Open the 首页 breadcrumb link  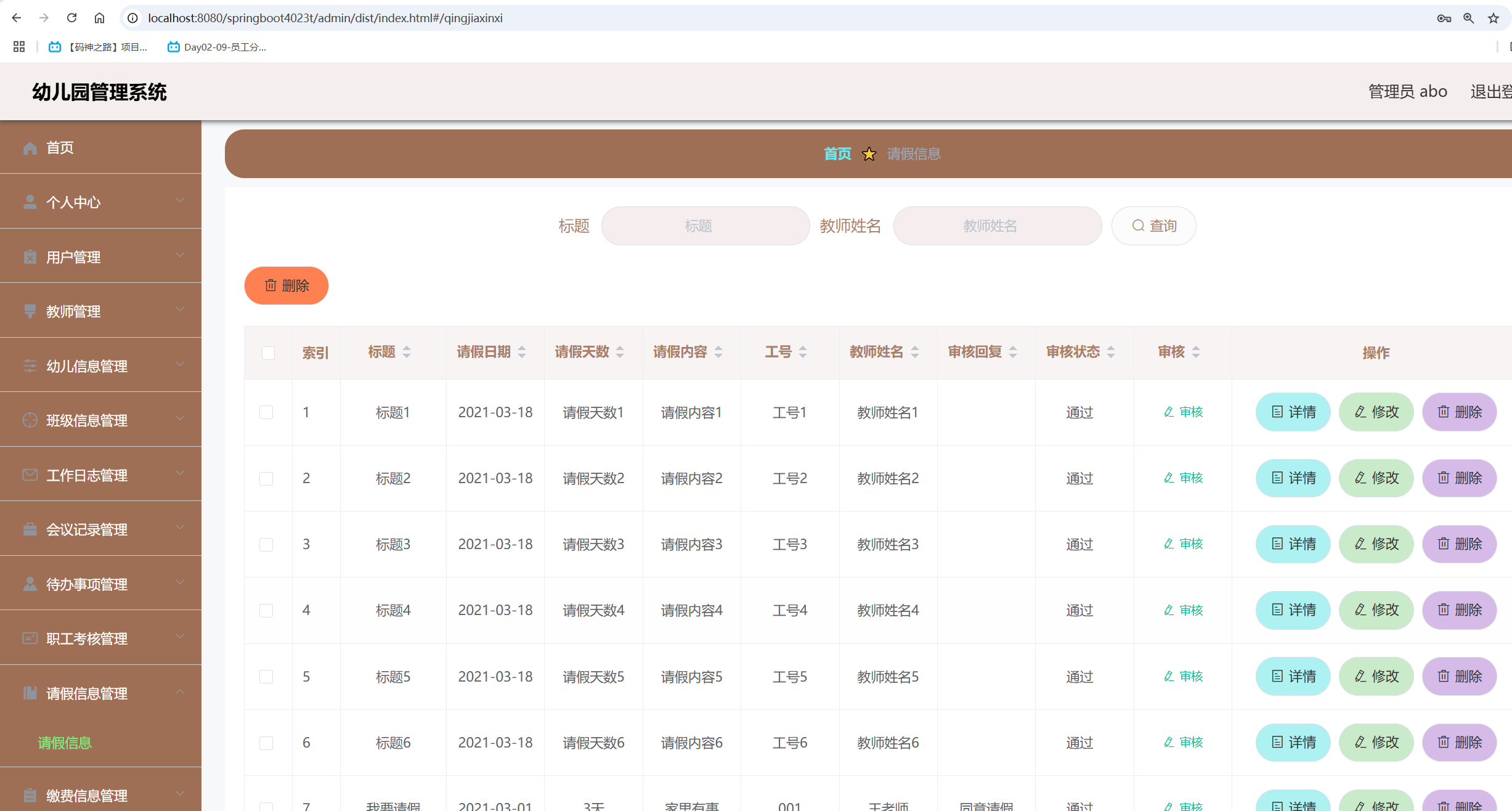[x=837, y=154]
